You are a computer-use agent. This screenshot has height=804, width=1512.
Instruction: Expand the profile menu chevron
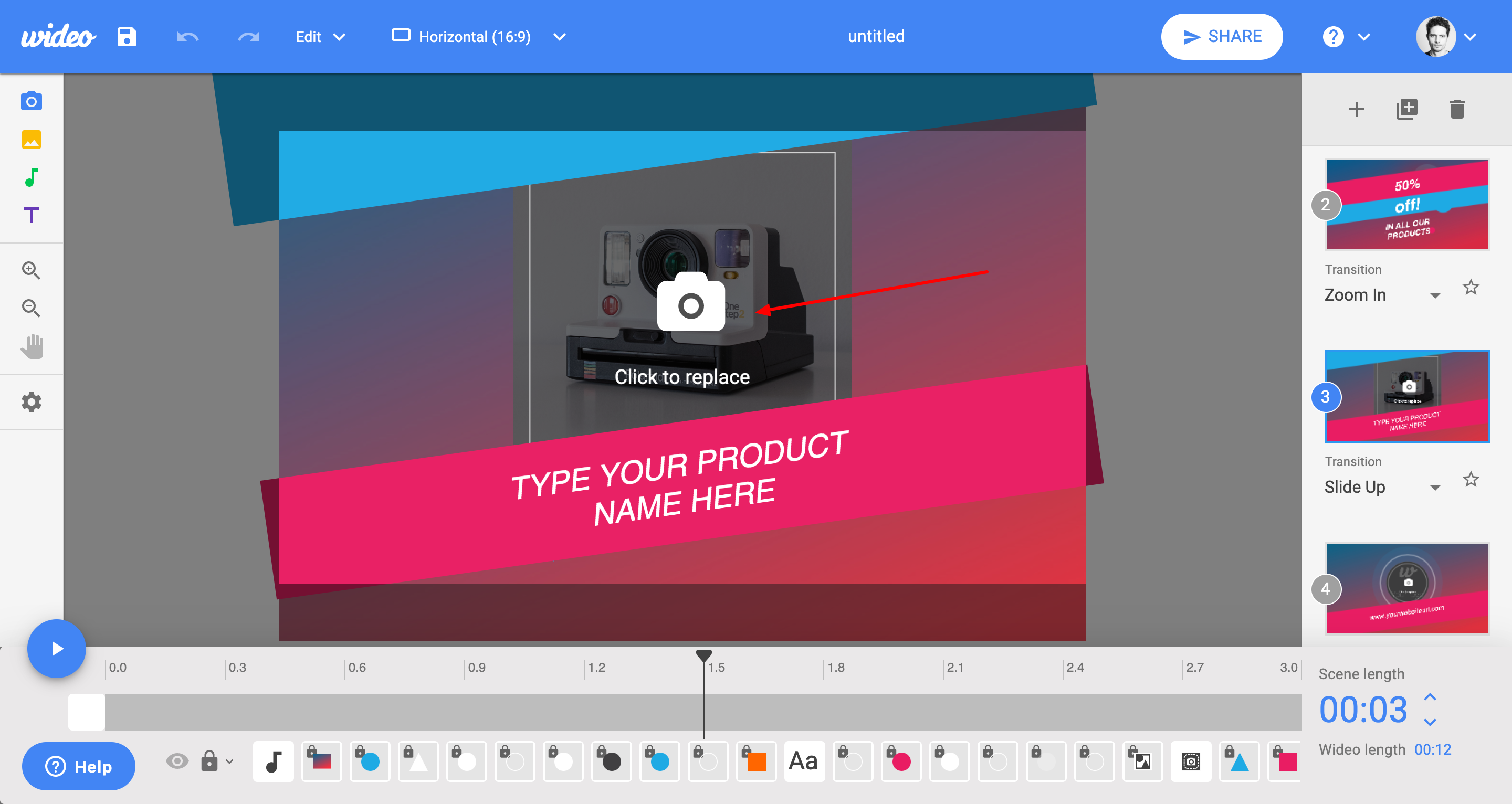(x=1470, y=37)
